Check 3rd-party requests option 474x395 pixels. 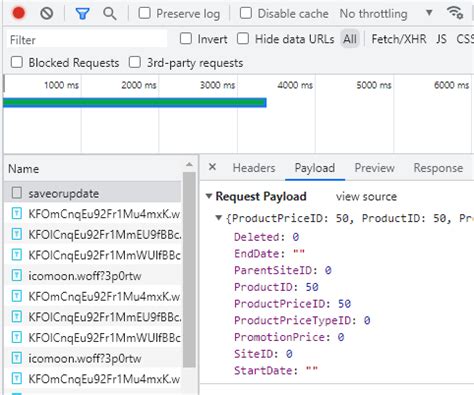135,62
